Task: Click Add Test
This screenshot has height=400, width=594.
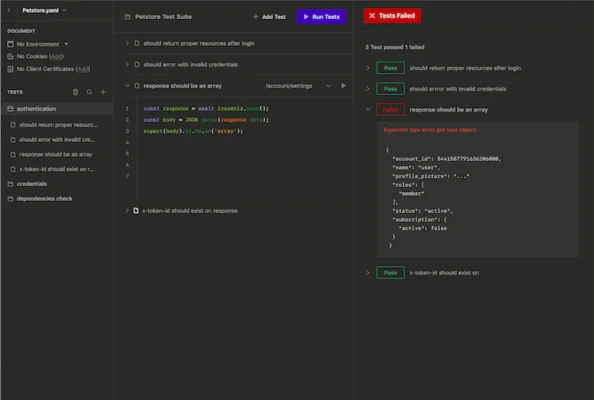Action: (x=269, y=17)
